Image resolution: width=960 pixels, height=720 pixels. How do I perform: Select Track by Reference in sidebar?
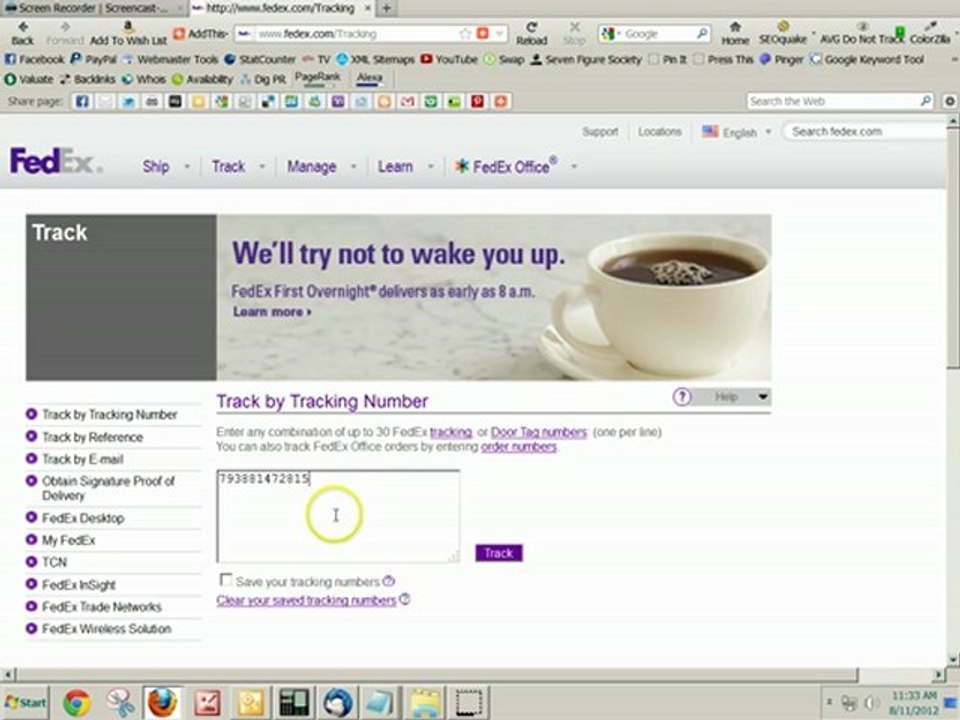92,437
